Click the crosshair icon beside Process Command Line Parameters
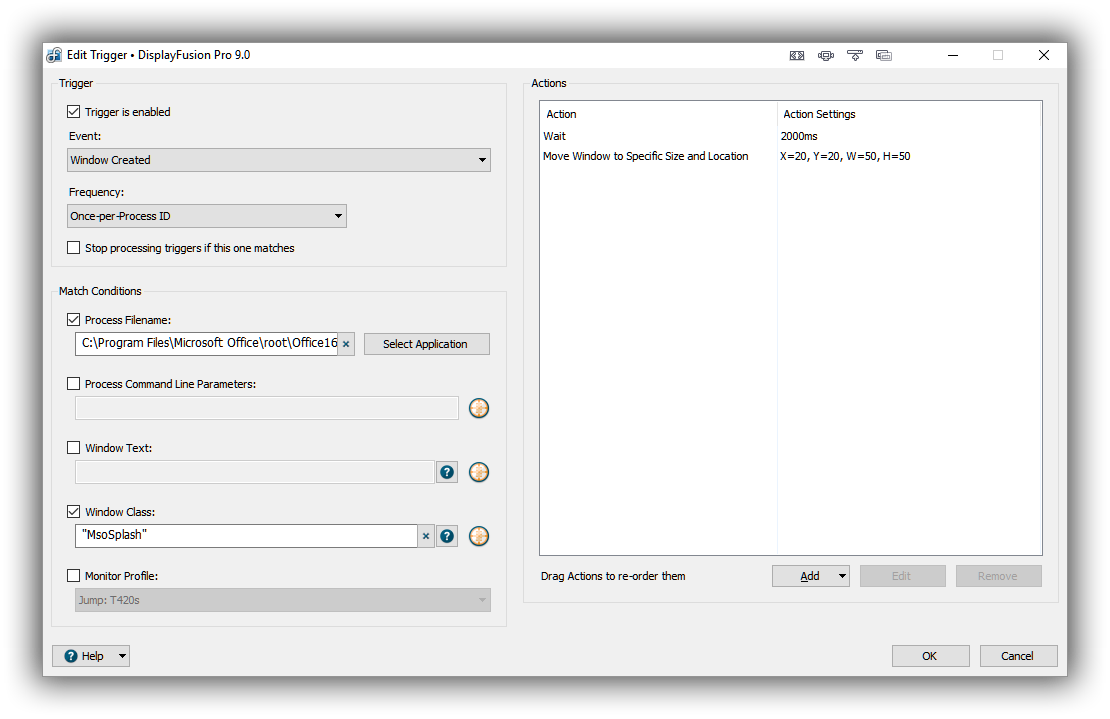The height and width of the screenshot is (719, 1110). point(479,408)
